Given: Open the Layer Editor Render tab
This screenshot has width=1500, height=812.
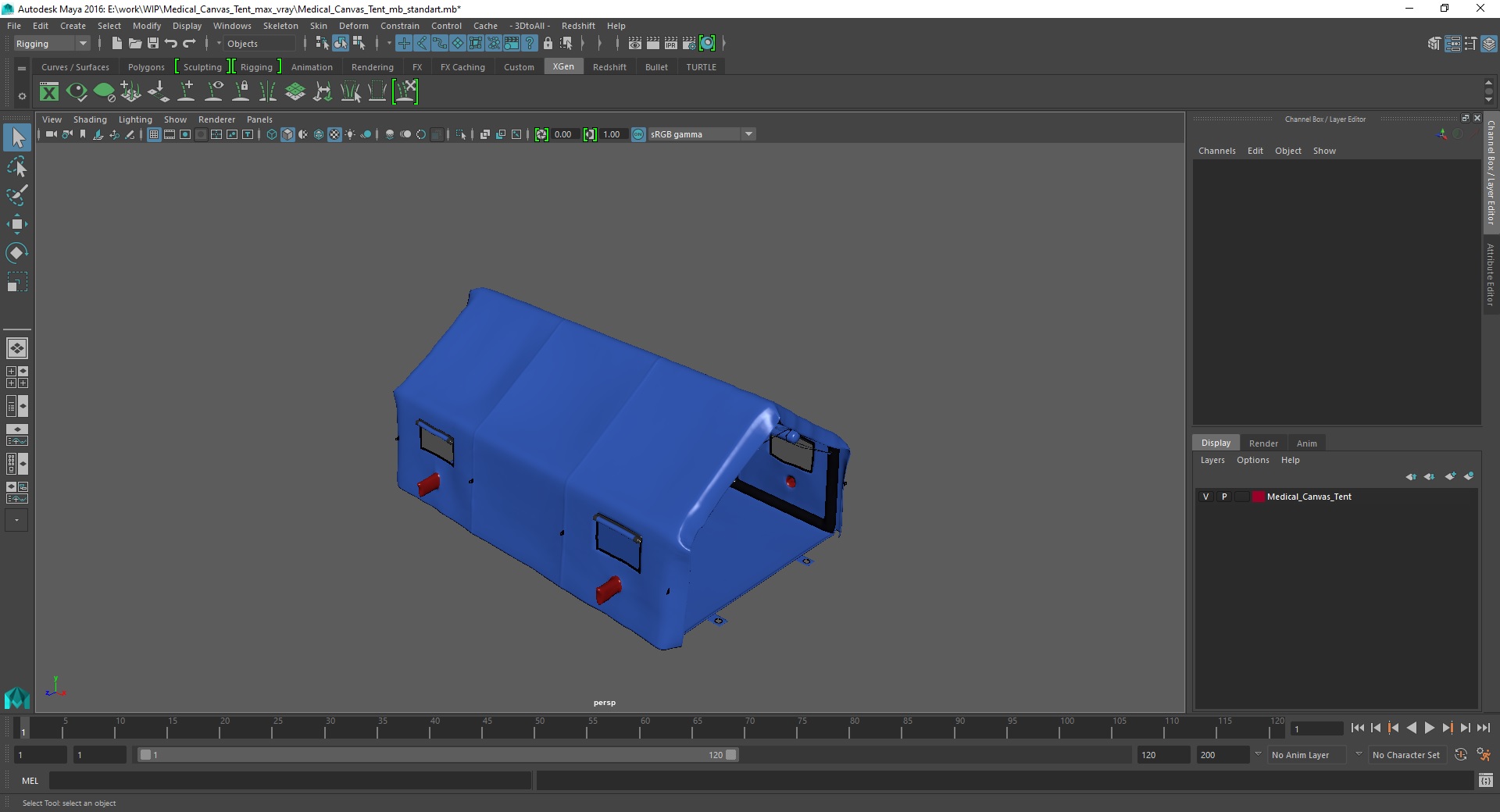Looking at the screenshot, I should click(x=1263, y=443).
